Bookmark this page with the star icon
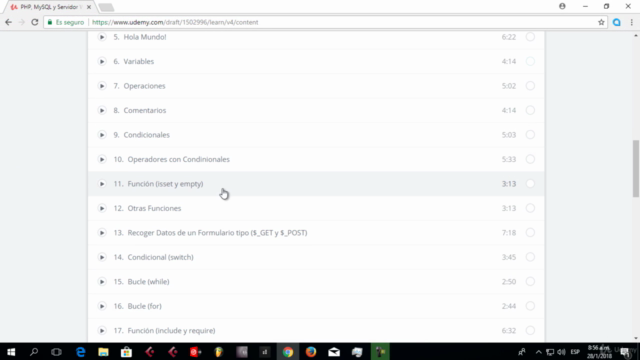Viewport: 640px width, 360px height. tap(601, 22)
